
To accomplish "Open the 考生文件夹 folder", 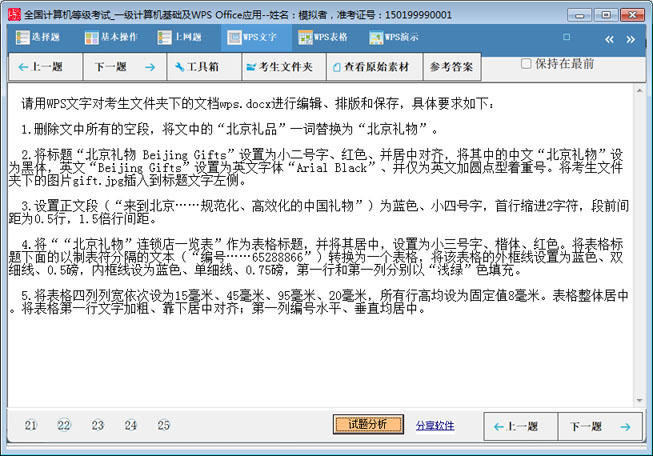I will 284,67.
